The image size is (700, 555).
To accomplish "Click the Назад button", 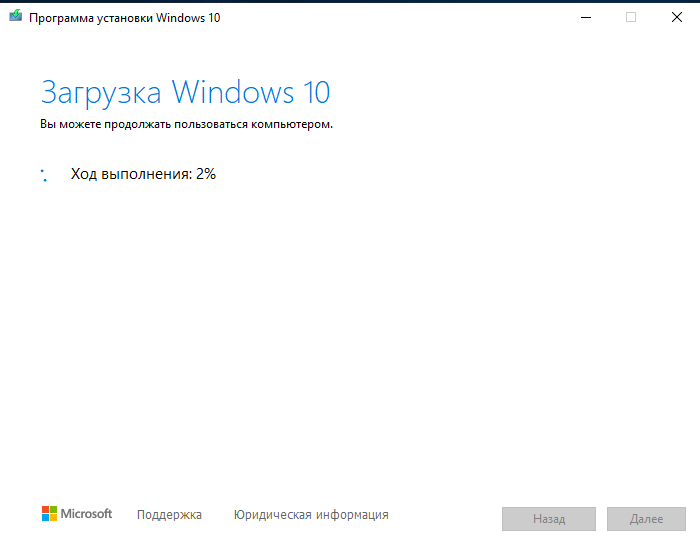I will (549, 519).
